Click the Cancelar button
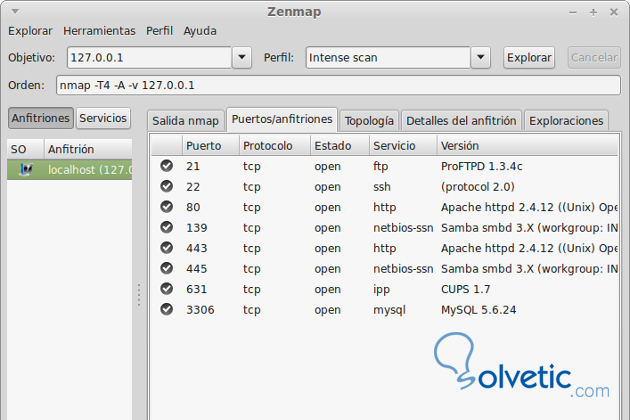The width and height of the screenshot is (630, 420). click(x=594, y=57)
